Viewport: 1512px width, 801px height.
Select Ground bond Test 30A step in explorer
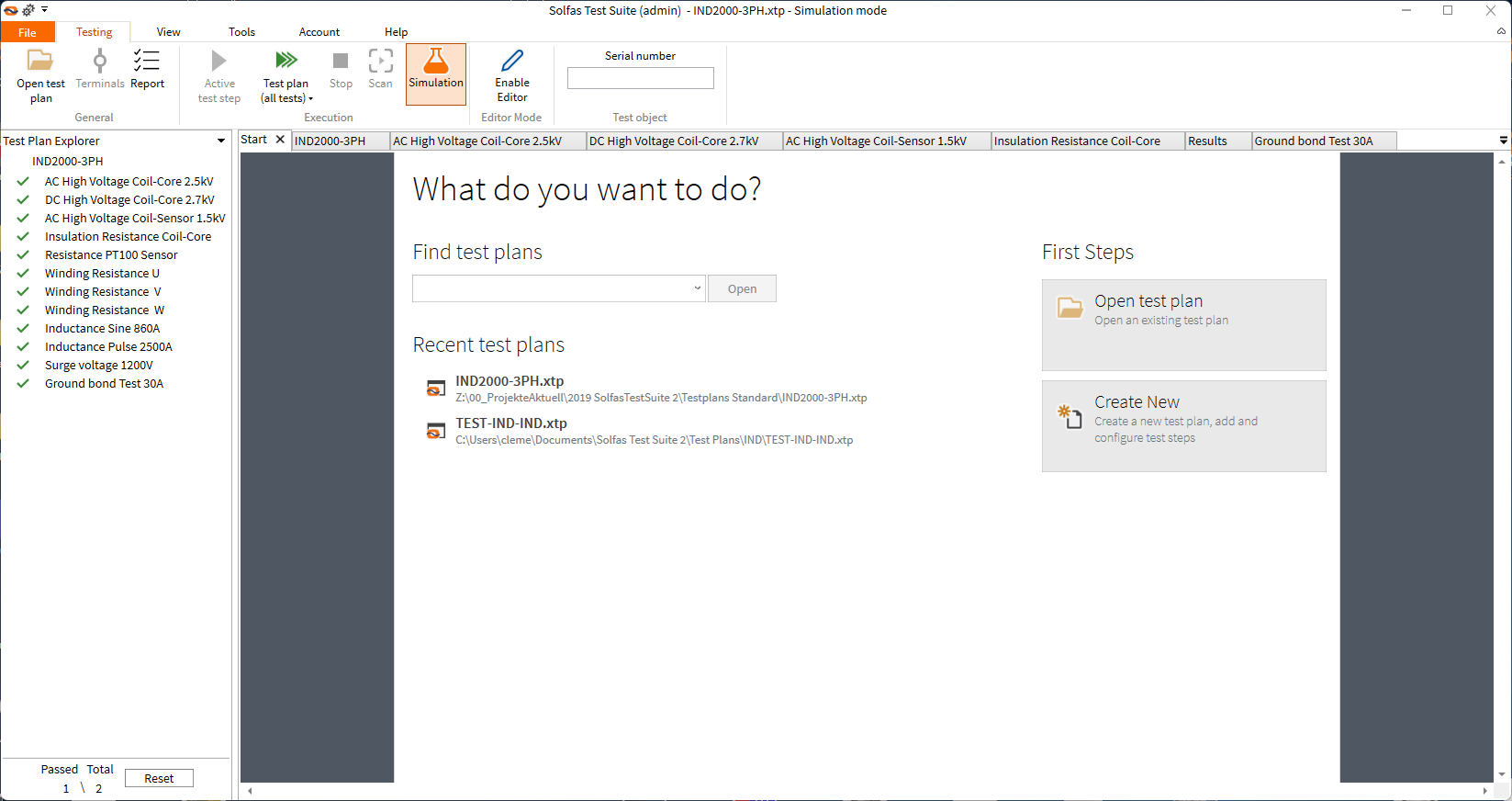point(104,383)
